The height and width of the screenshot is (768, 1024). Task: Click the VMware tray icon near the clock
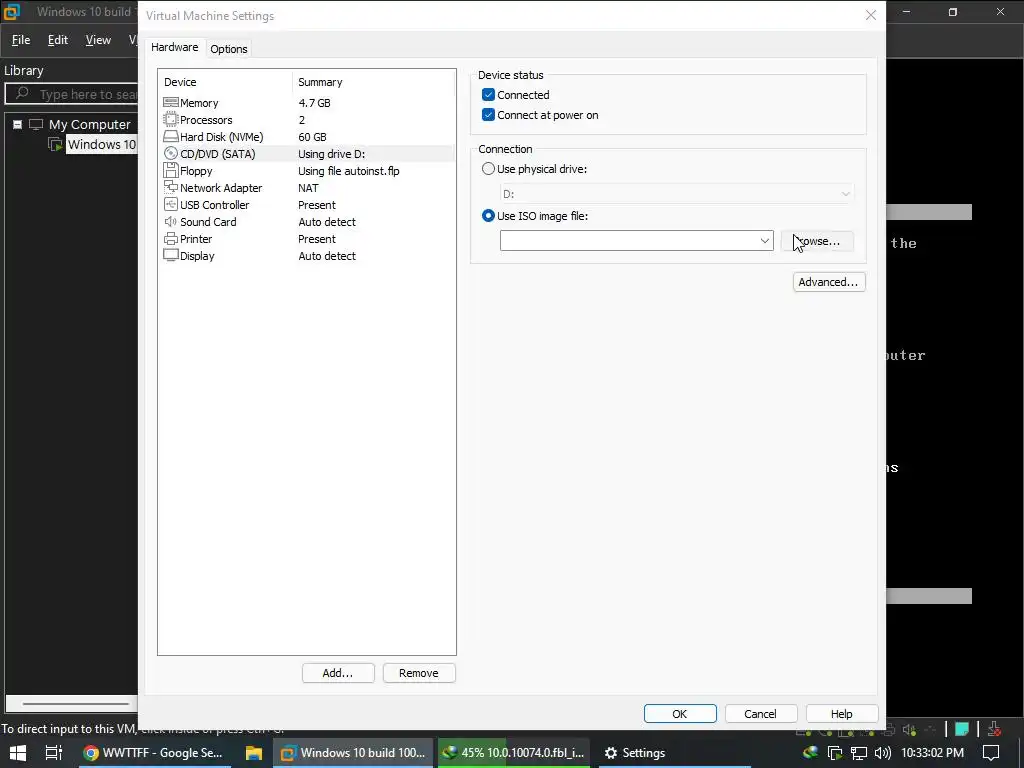point(835,752)
